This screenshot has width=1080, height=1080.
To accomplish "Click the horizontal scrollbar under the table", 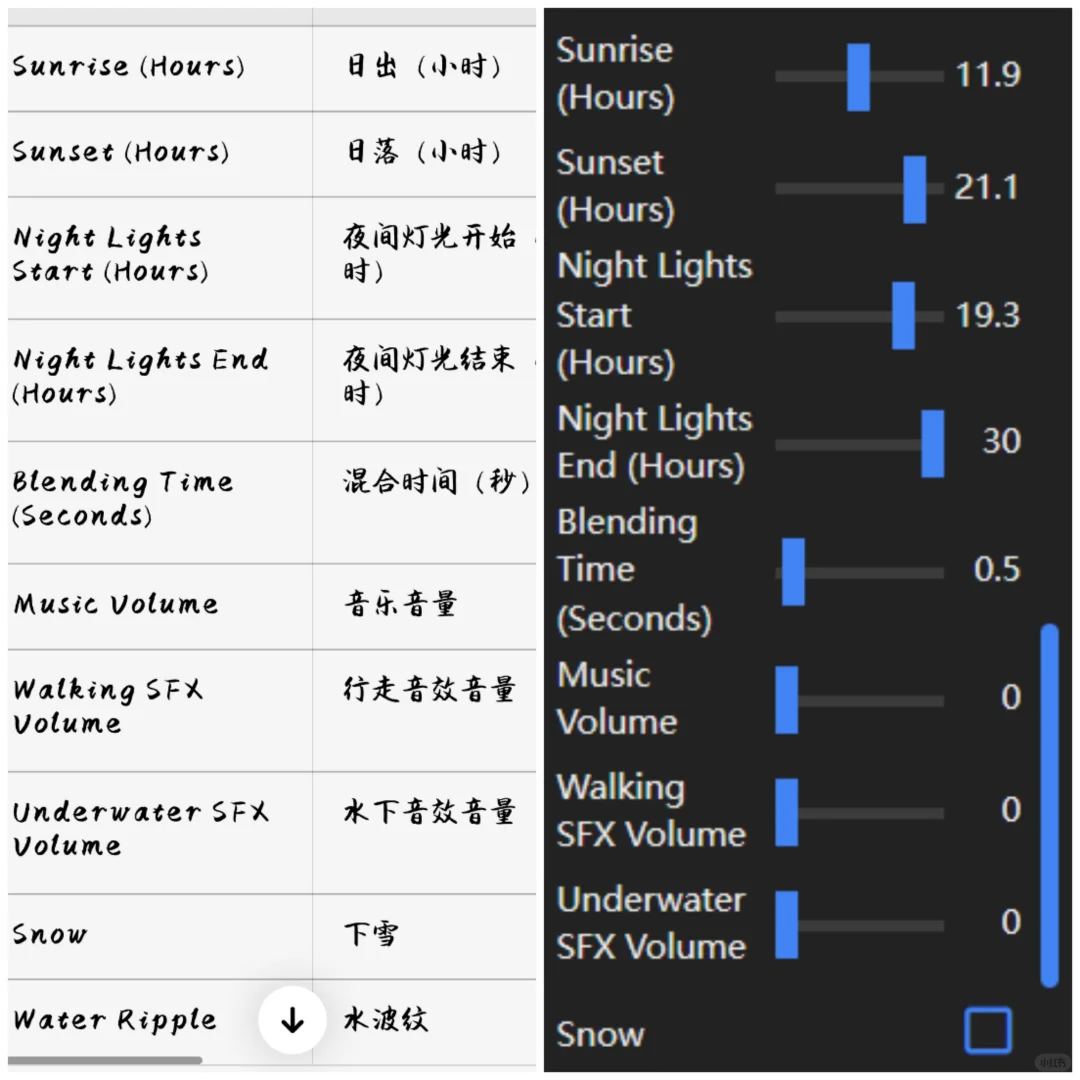I will pos(105,1060).
